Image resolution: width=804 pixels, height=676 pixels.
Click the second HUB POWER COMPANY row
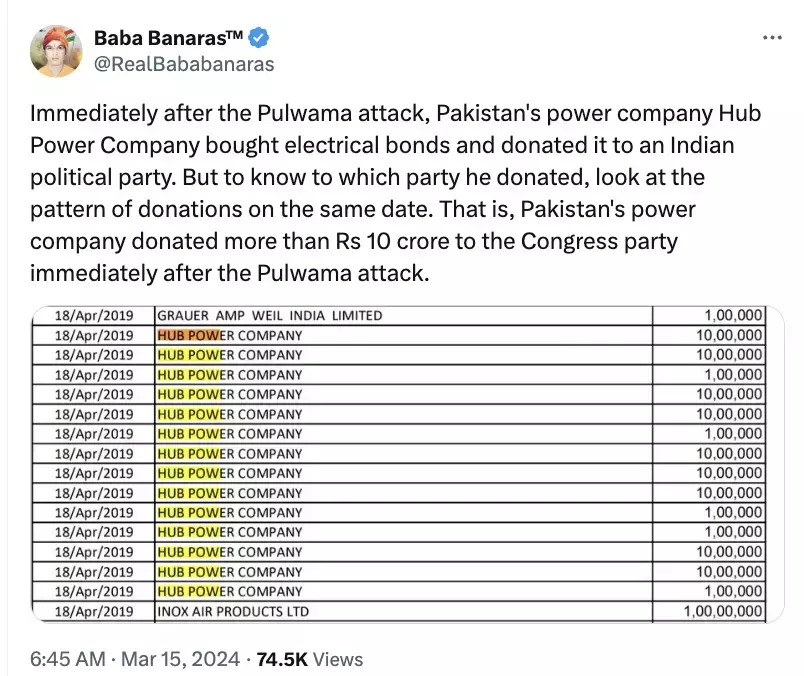tap(229, 355)
